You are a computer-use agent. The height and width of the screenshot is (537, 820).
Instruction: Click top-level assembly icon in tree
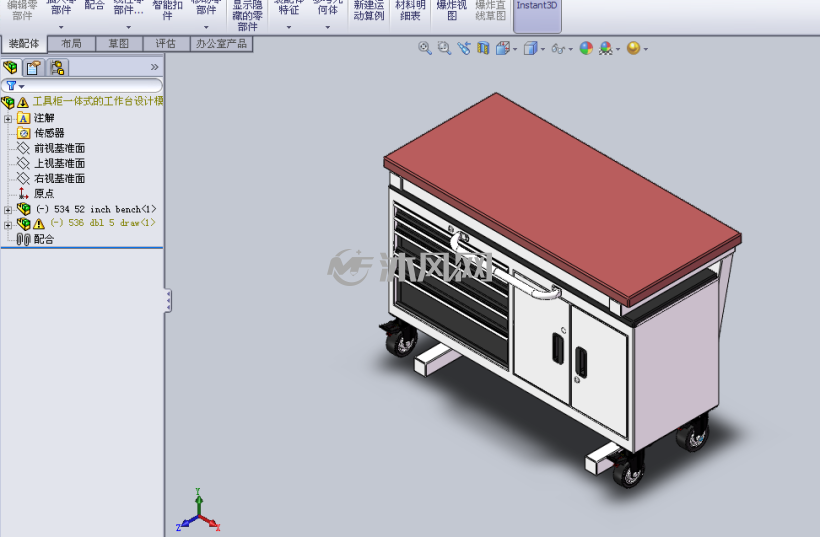8,102
